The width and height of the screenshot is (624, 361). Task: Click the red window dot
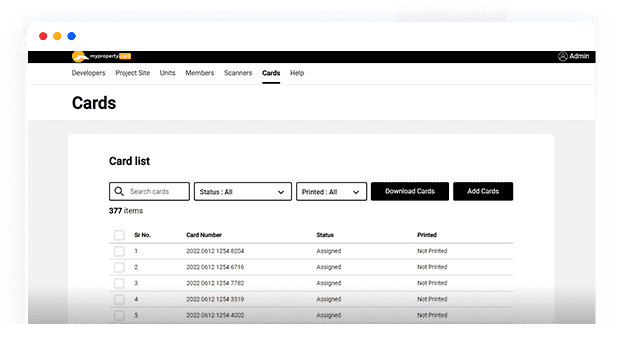43,36
